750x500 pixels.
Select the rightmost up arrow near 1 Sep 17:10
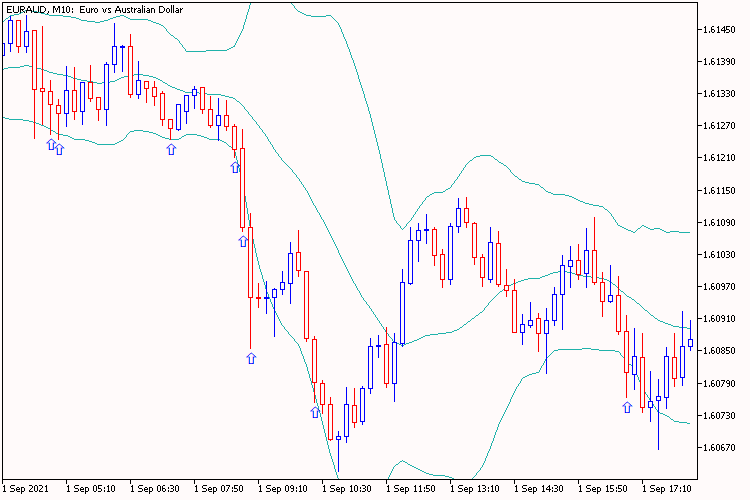pos(627,407)
